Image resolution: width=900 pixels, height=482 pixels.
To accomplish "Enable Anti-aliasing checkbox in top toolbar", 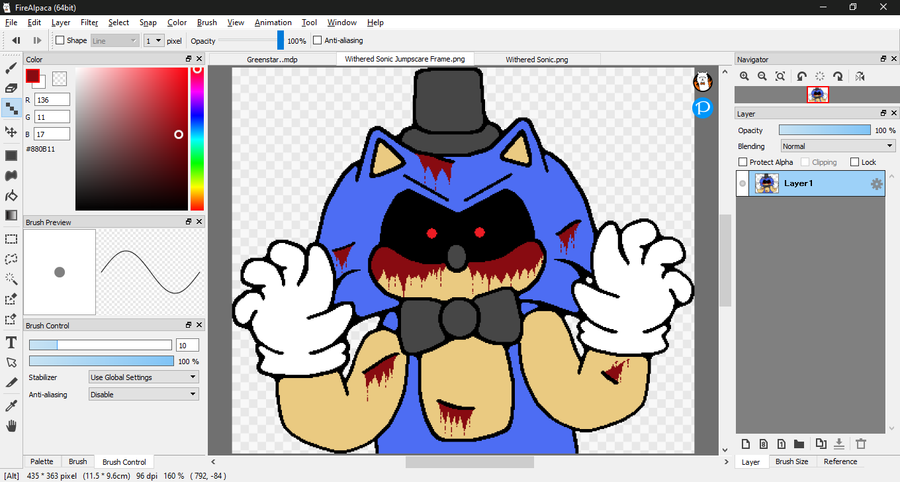I will pos(317,40).
